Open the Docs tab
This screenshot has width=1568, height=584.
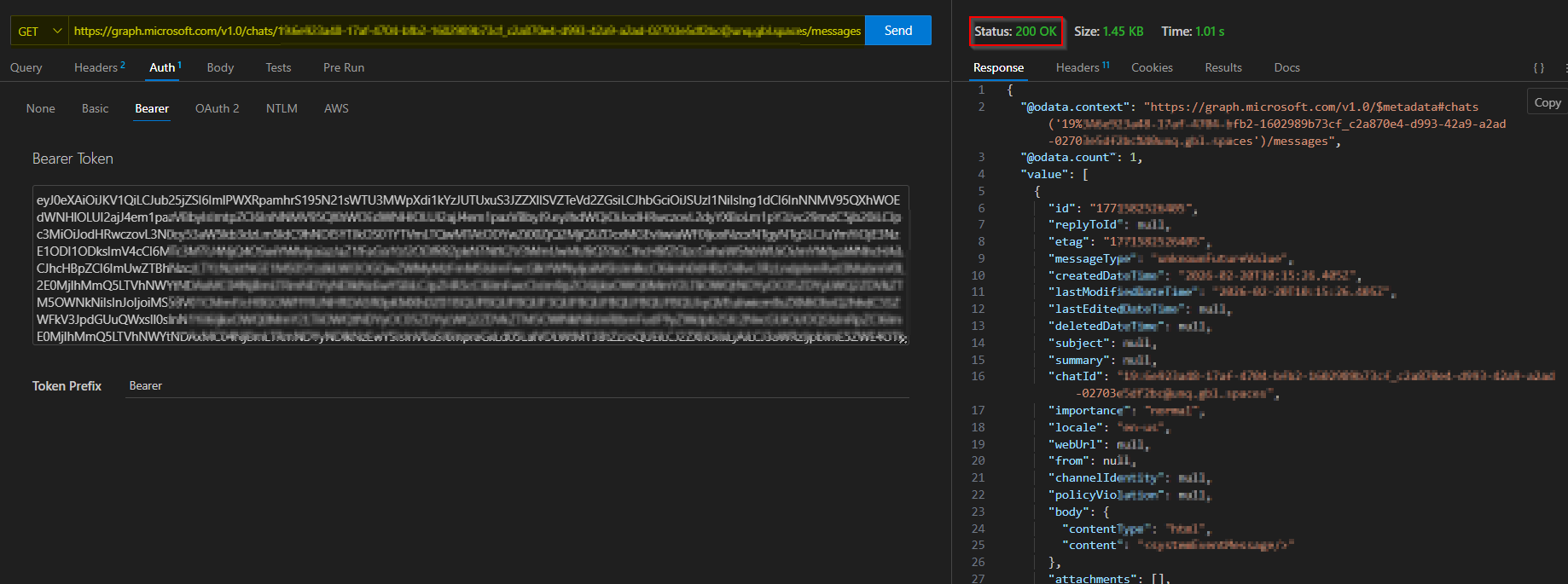click(1286, 67)
